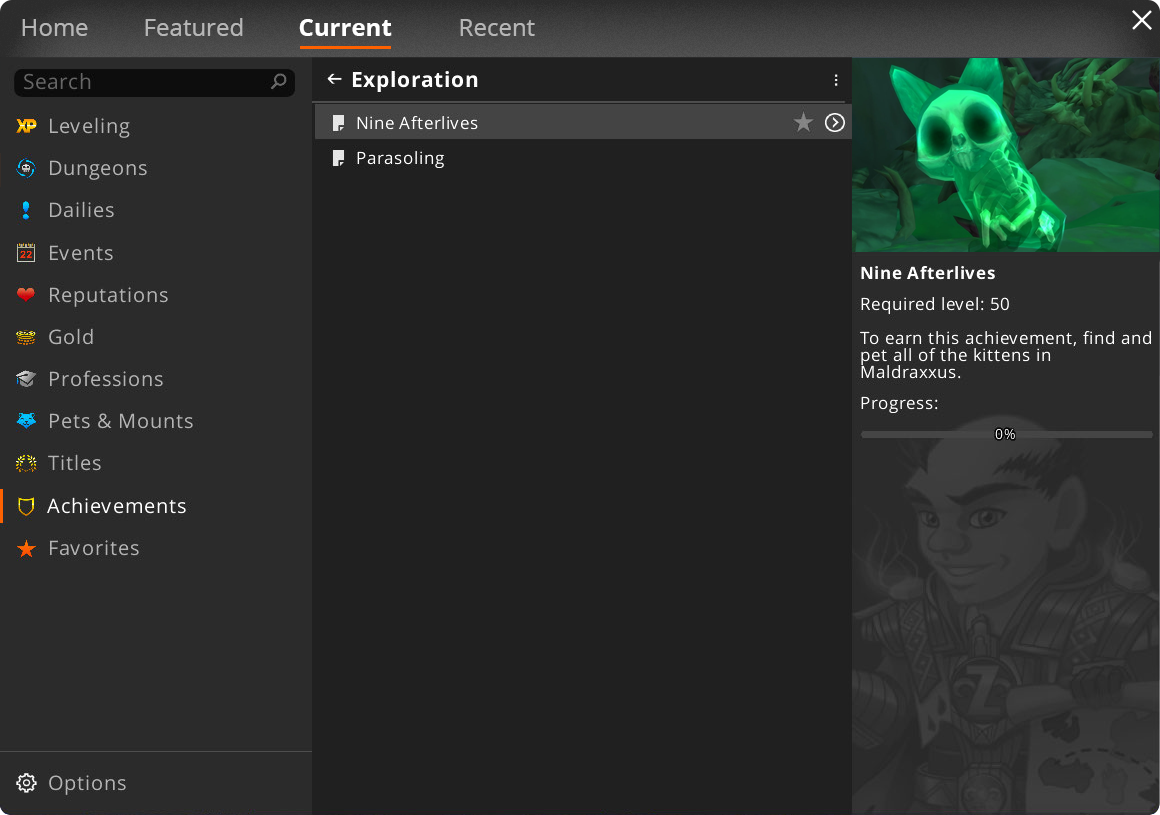Favorite Nine Afterlives with the star
Image resolution: width=1160 pixels, height=815 pixels.
point(803,123)
